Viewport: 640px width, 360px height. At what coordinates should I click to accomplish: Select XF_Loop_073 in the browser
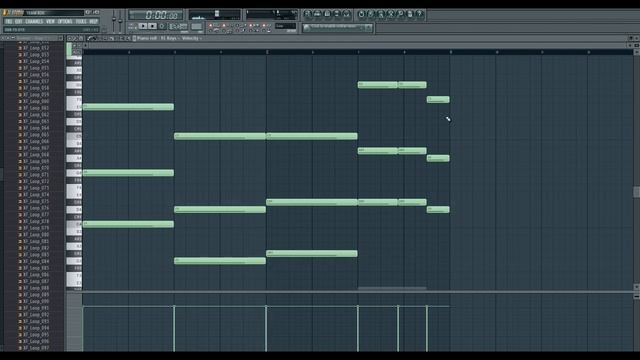pos(36,188)
